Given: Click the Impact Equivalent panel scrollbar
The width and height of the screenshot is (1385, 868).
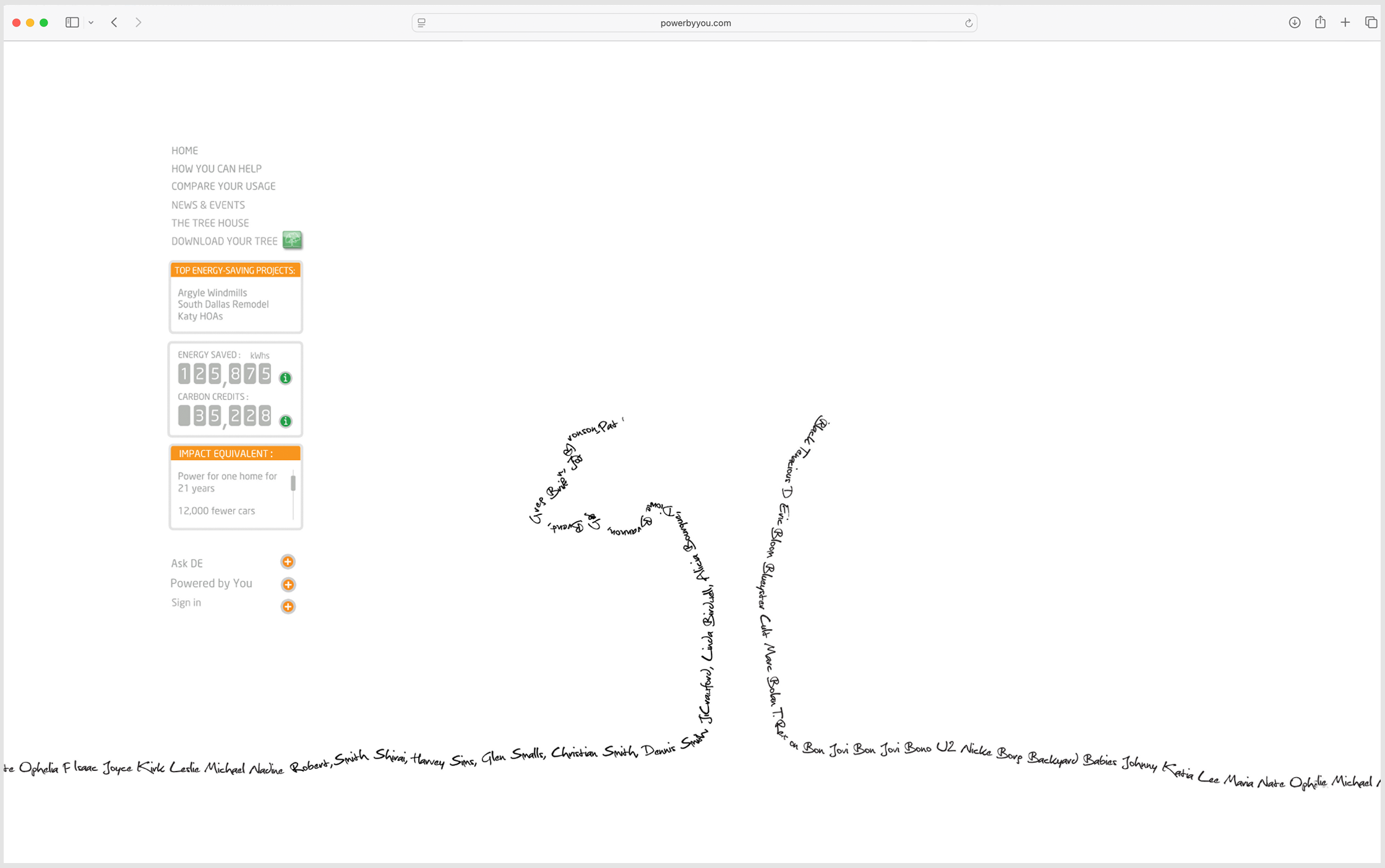Looking at the screenshot, I should (x=293, y=483).
